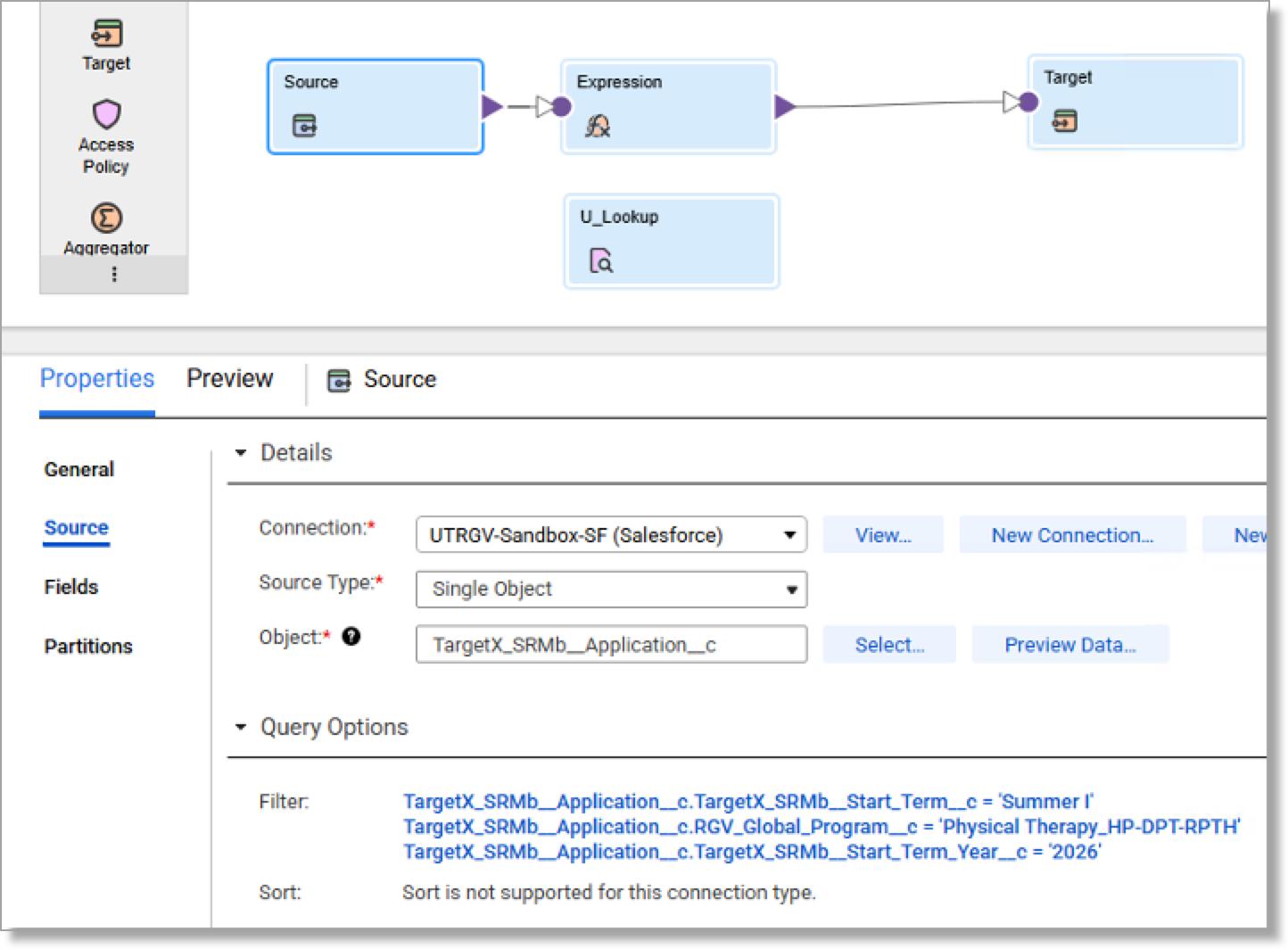
Task: Select the U_Lookup node magnifier icon
Action: pyautogui.click(x=601, y=260)
